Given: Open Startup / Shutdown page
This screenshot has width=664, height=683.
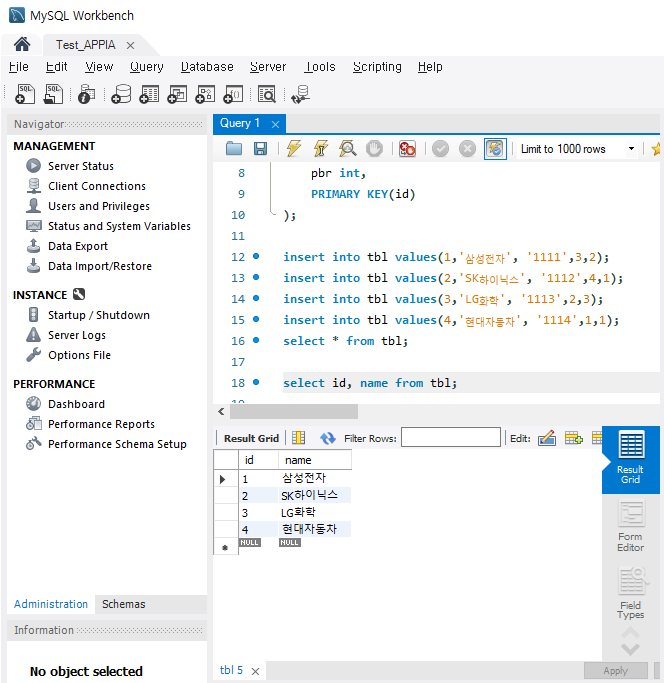Looking at the screenshot, I should tap(99, 315).
